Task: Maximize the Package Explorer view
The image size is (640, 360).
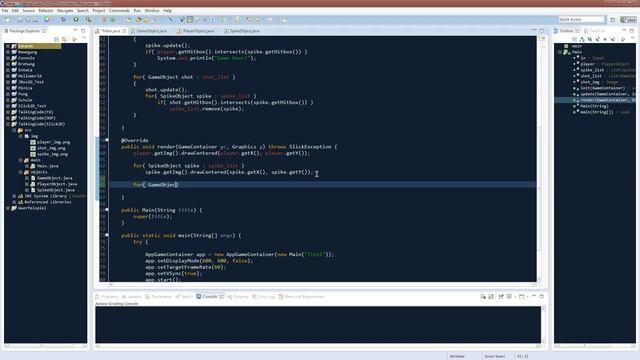Action: 83,31
